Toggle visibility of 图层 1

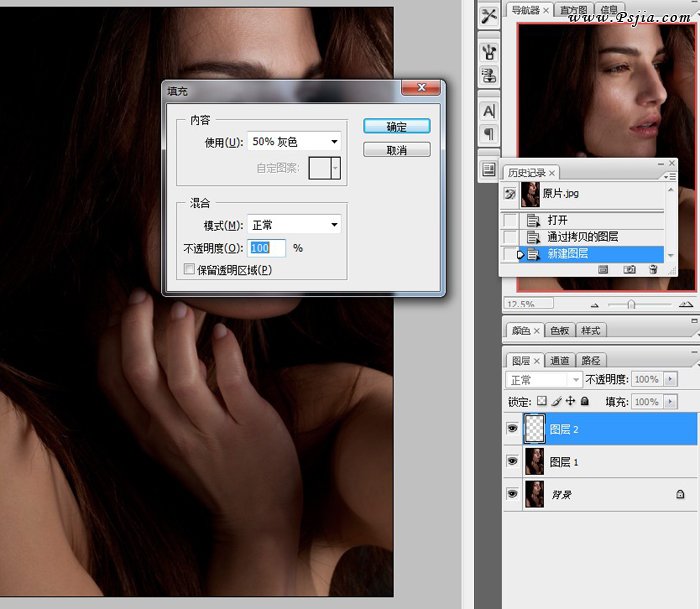coord(512,462)
